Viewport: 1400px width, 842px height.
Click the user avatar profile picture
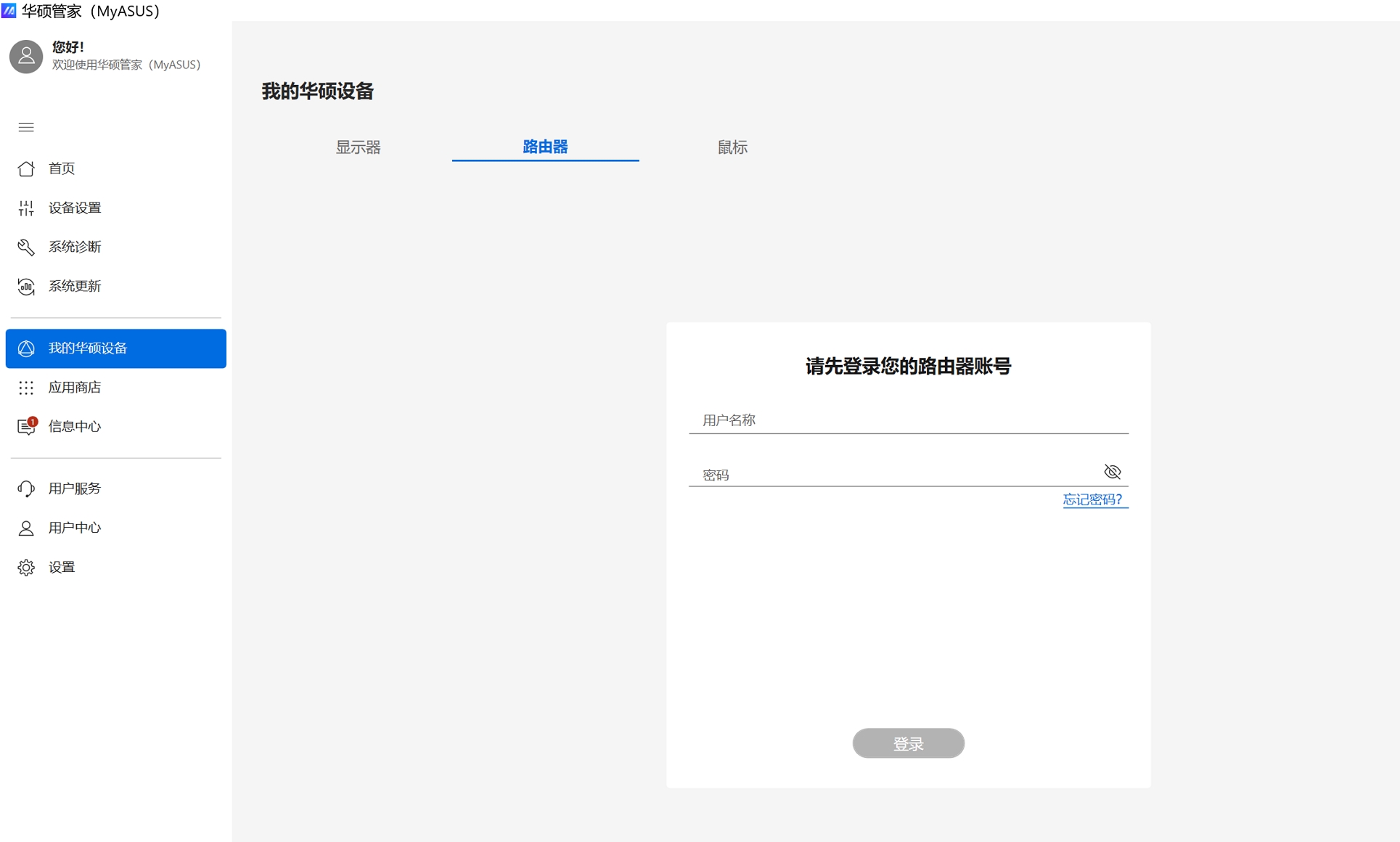[x=26, y=57]
